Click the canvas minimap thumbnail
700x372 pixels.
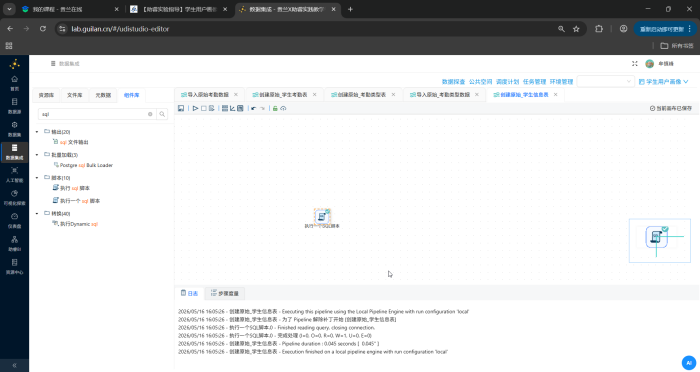(659, 241)
